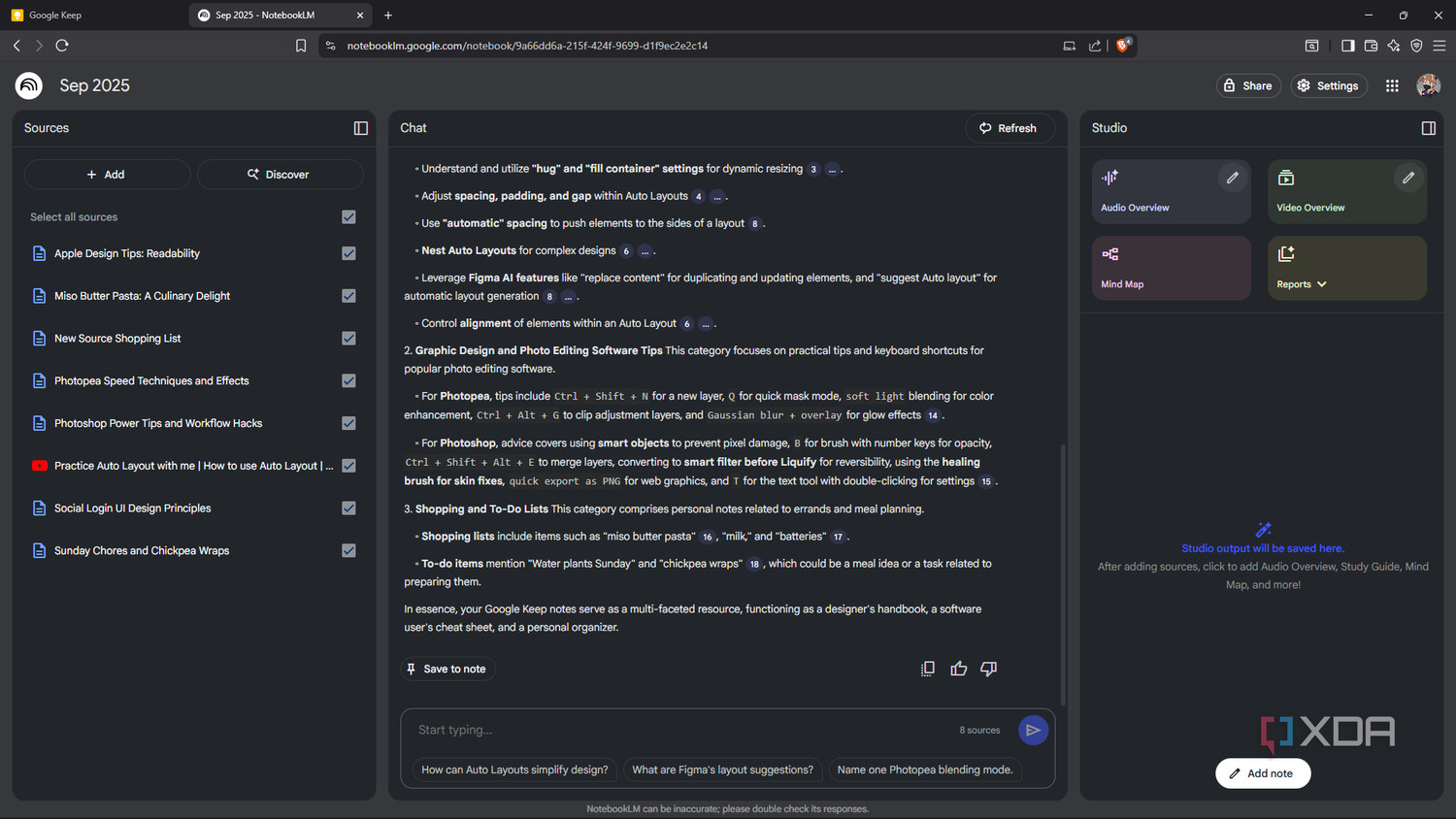
Task: Expand the Reports dropdown chevron
Action: point(1322,284)
